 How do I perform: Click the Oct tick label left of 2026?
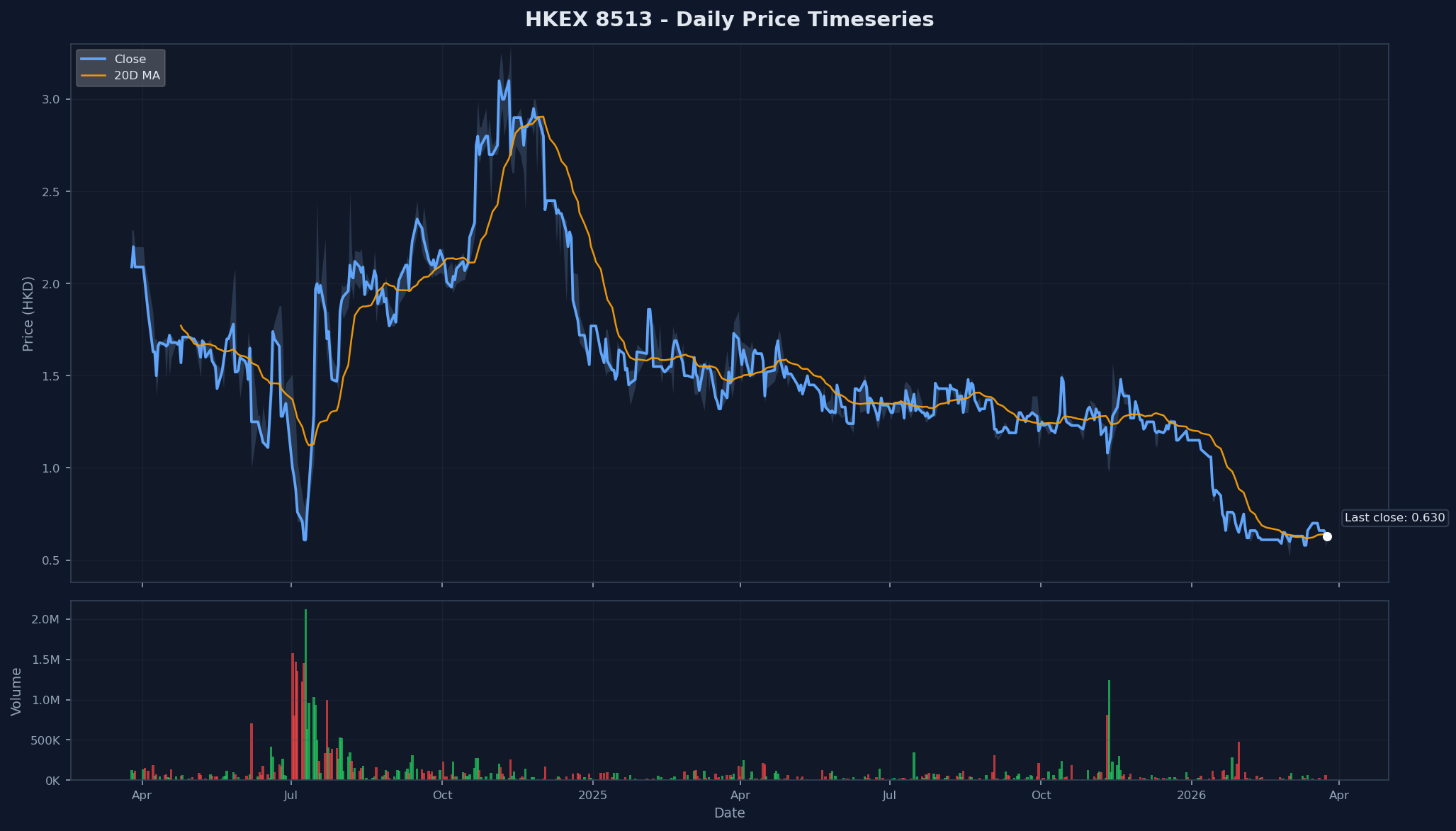pyautogui.click(x=1041, y=796)
